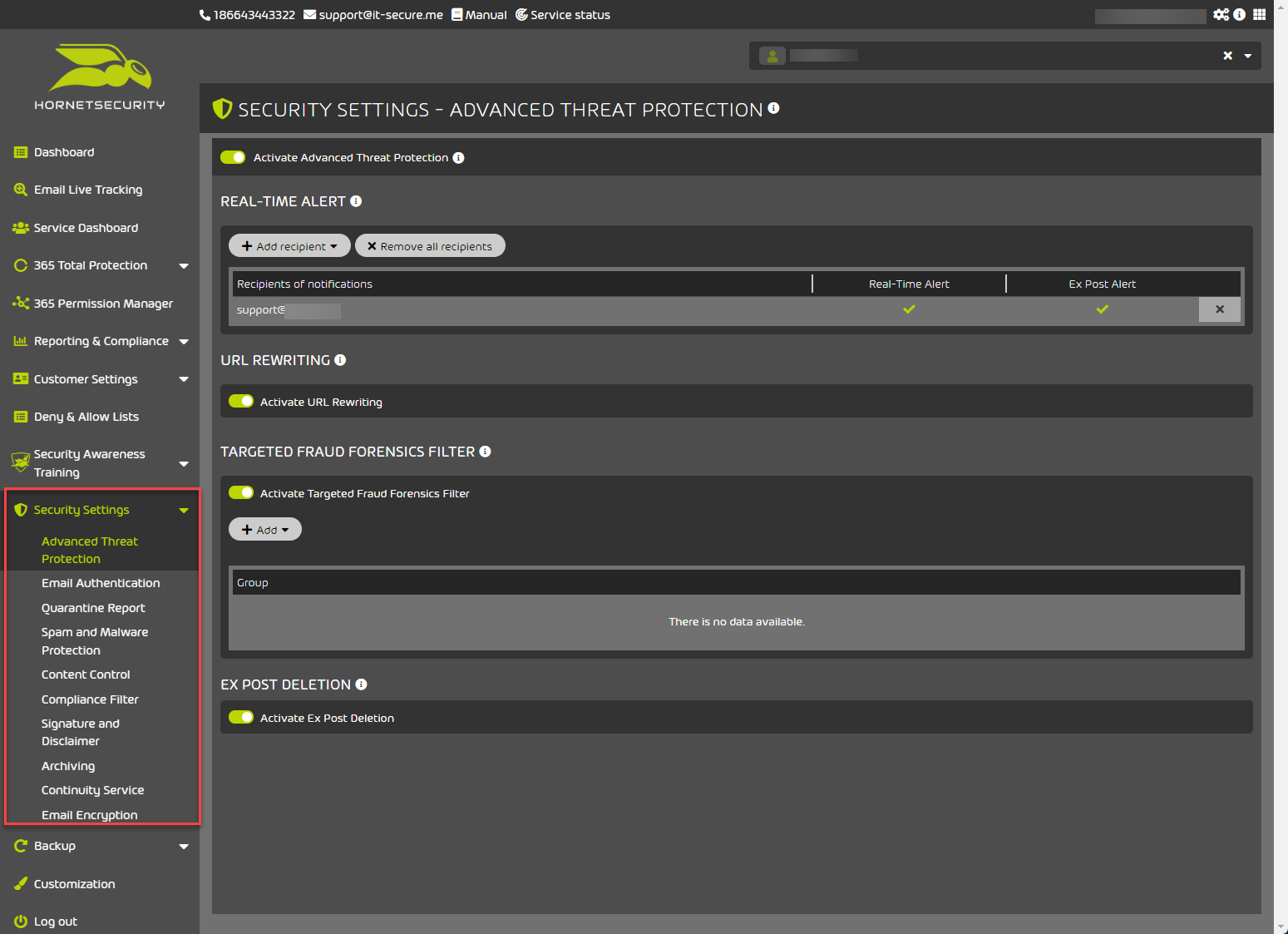Click the Customization brush icon
This screenshot has height=934, width=1288.
coord(21,884)
